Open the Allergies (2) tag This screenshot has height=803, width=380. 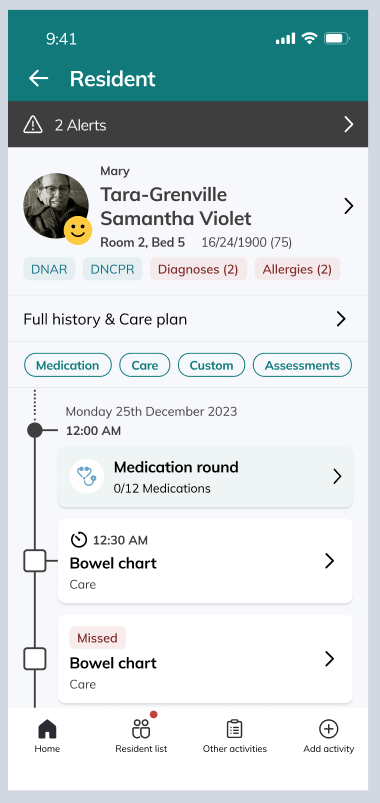tap(298, 269)
